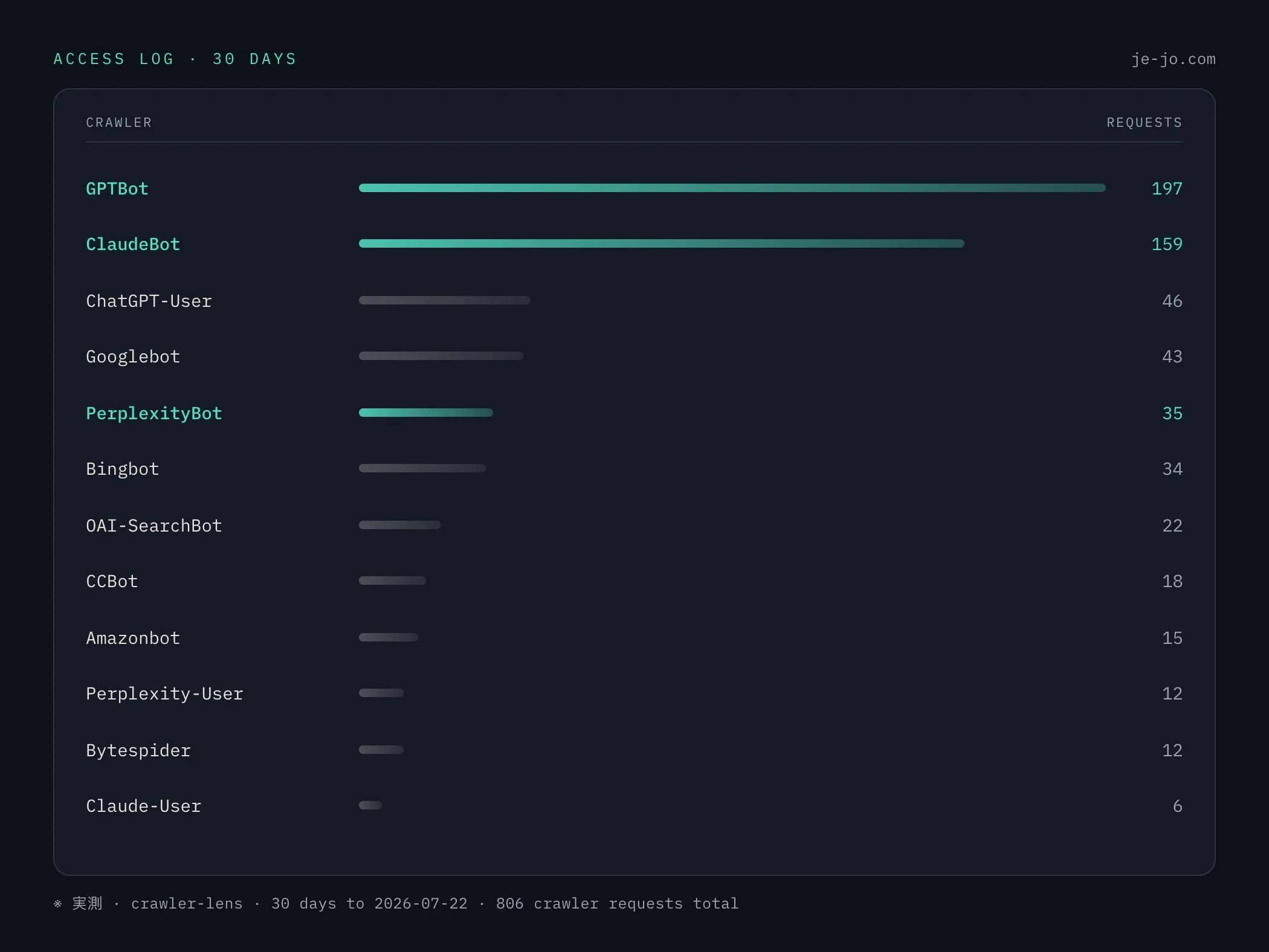Click the Googlebot request bar

[x=441, y=356]
